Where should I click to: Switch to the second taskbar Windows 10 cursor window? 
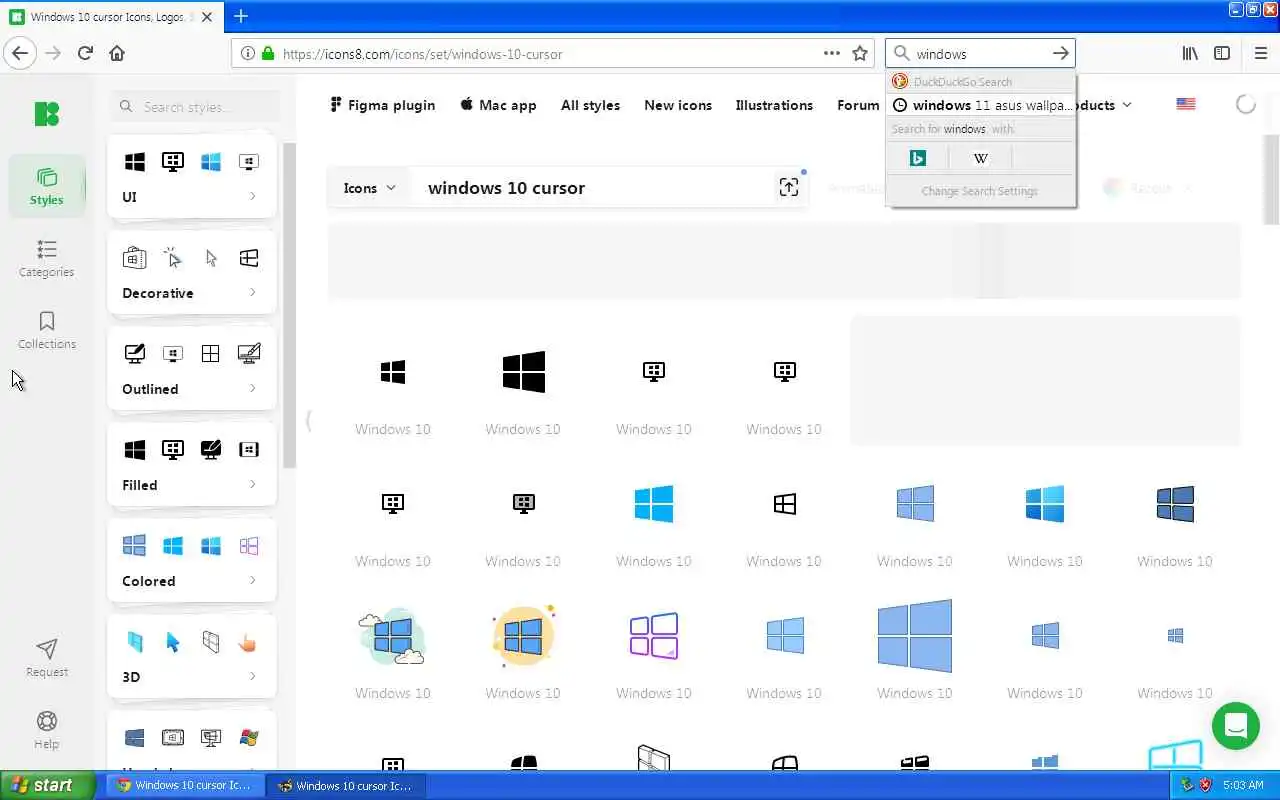coord(346,785)
